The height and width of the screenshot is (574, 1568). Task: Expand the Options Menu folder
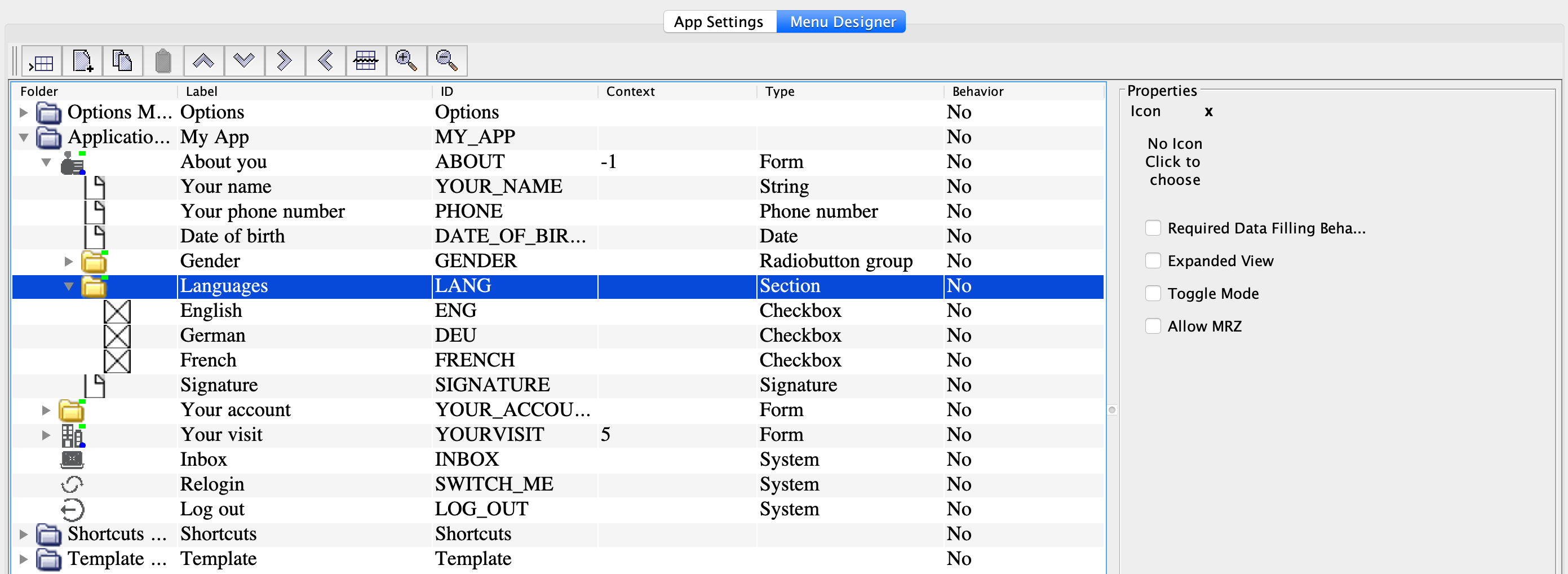pyautogui.click(x=24, y=113)
